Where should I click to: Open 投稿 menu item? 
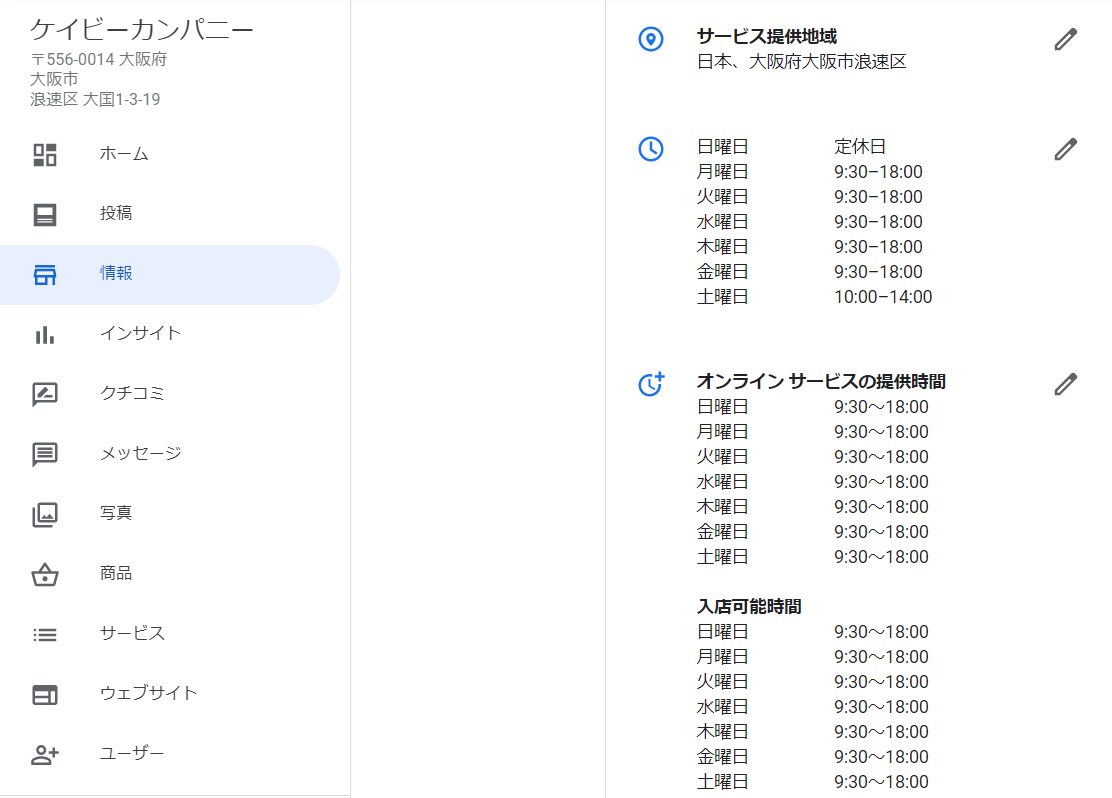(170, 214)
